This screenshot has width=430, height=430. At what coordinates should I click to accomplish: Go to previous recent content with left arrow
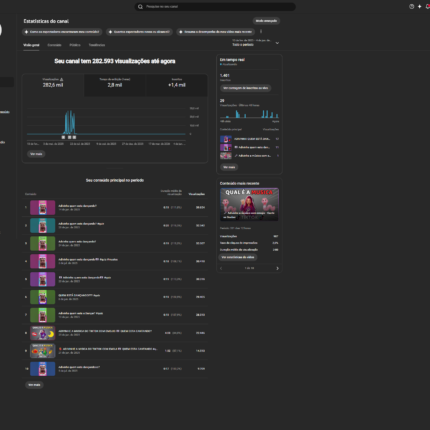point(221,268)
